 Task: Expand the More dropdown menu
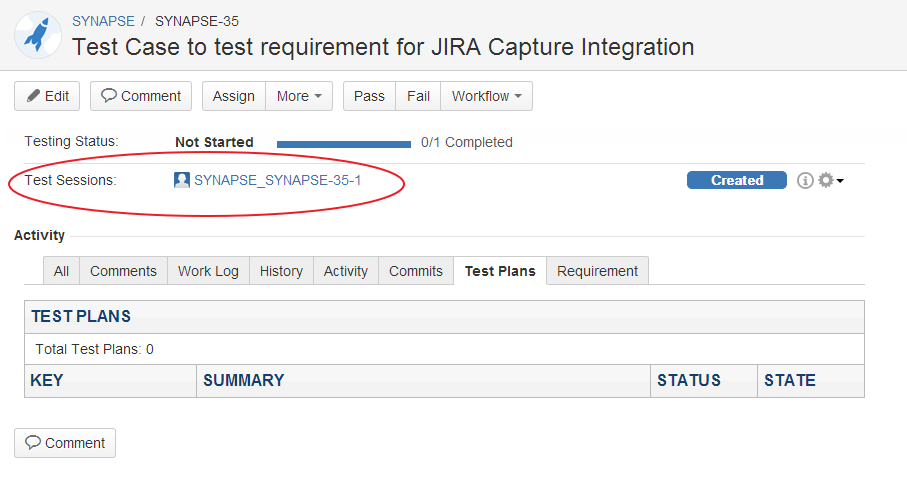click(x=299, y=96)
